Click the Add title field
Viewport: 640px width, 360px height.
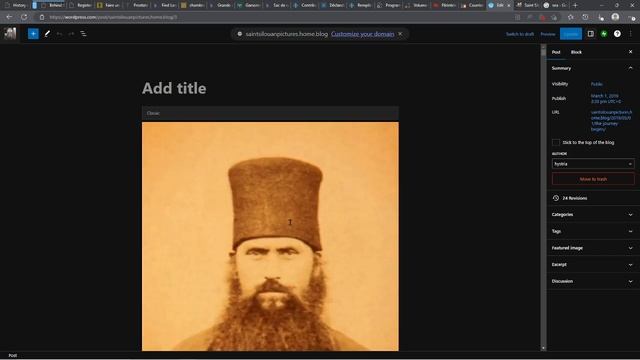pos(174,89)
